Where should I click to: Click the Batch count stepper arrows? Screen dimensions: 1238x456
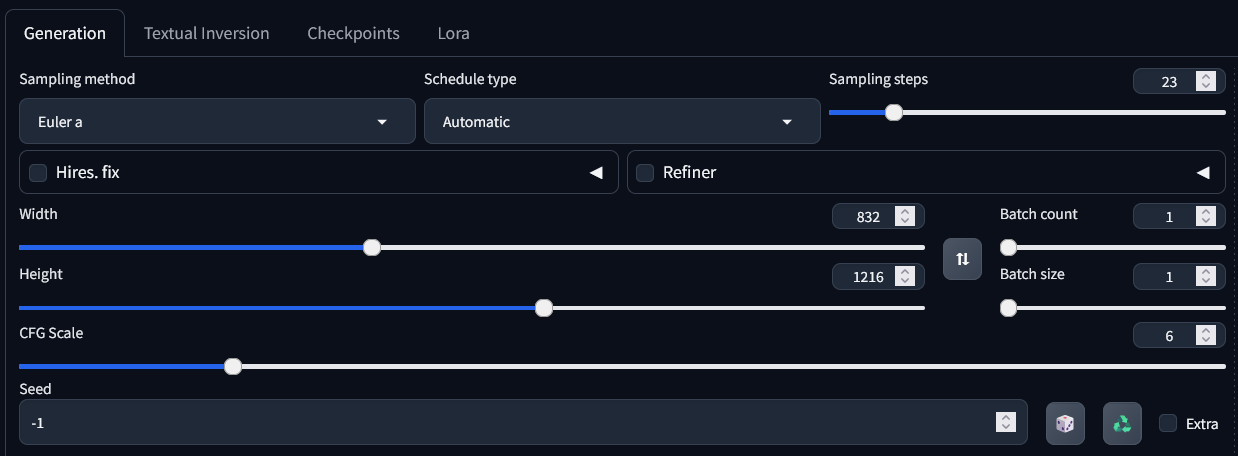pos(1206,216)
